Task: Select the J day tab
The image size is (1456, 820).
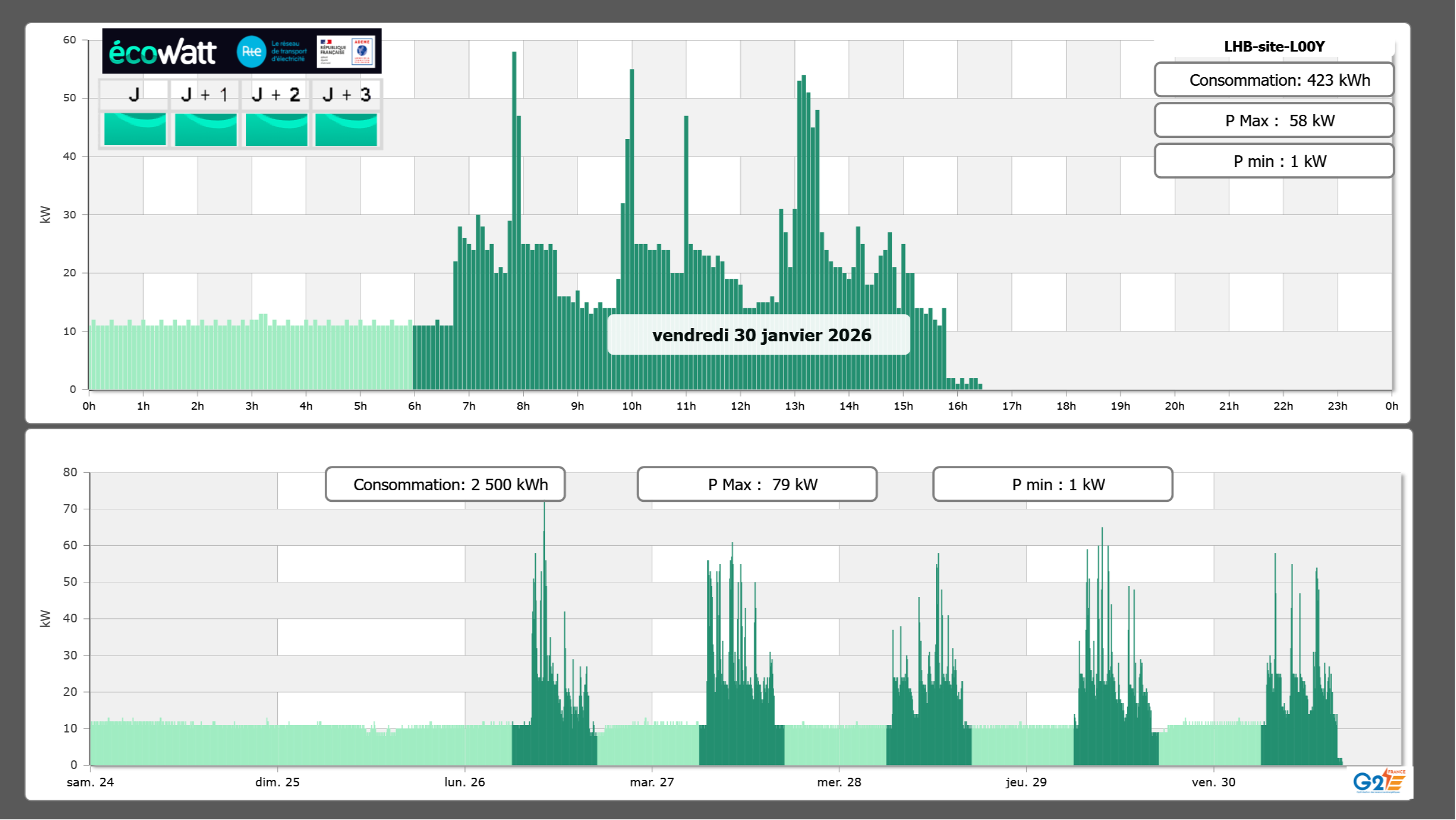Action: tap(134, 94)
